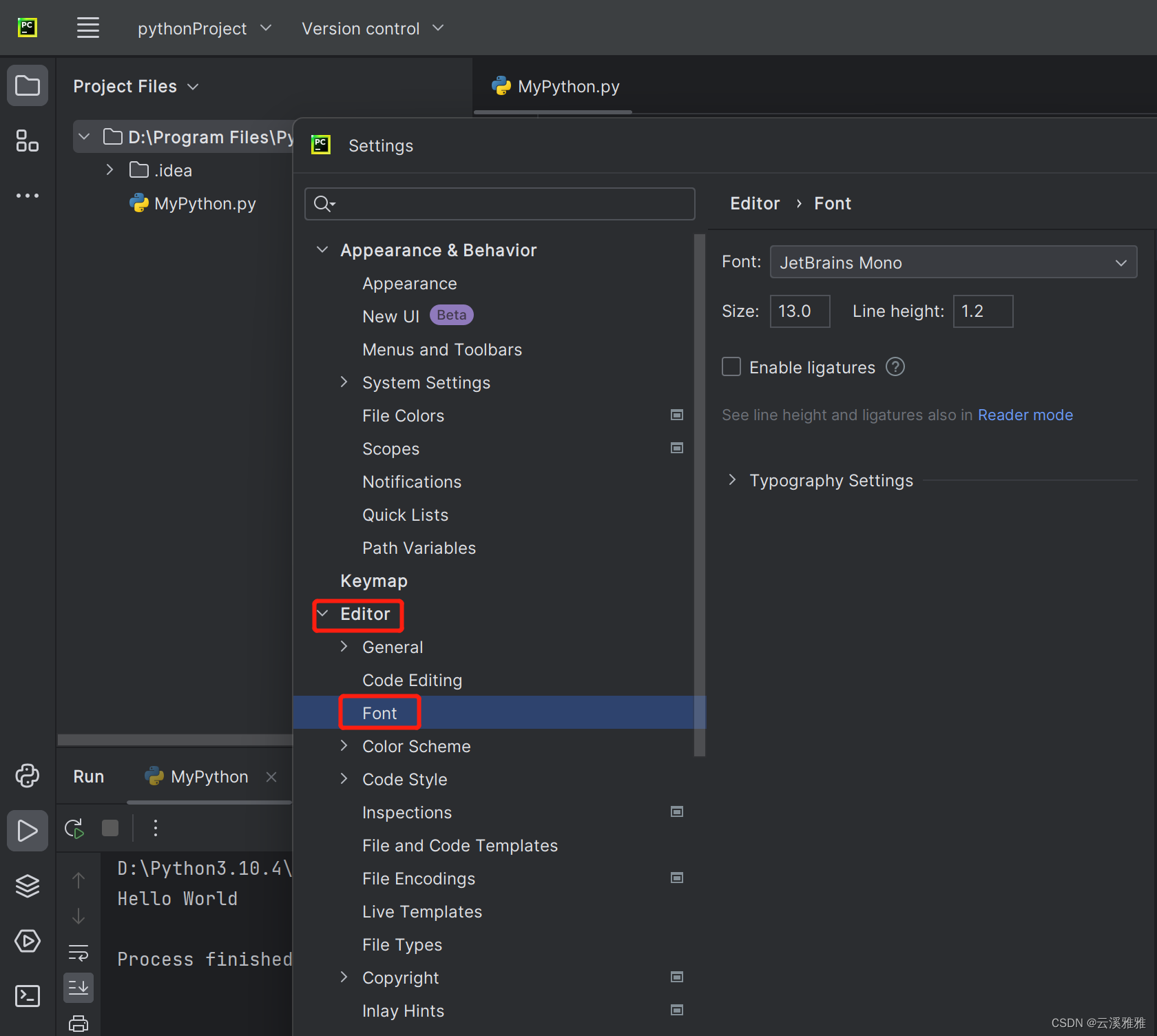Expand the Color Scheme node
This screenshot has width=1157, height=1036.
click(344, 746)
